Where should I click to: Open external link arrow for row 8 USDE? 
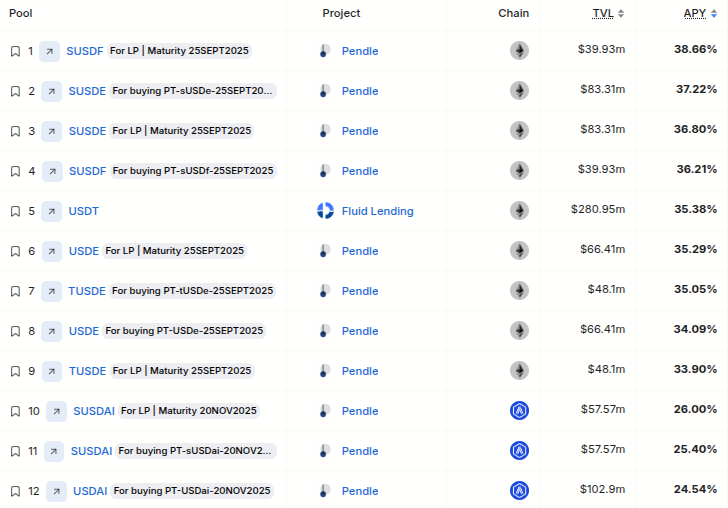point(52,331)
